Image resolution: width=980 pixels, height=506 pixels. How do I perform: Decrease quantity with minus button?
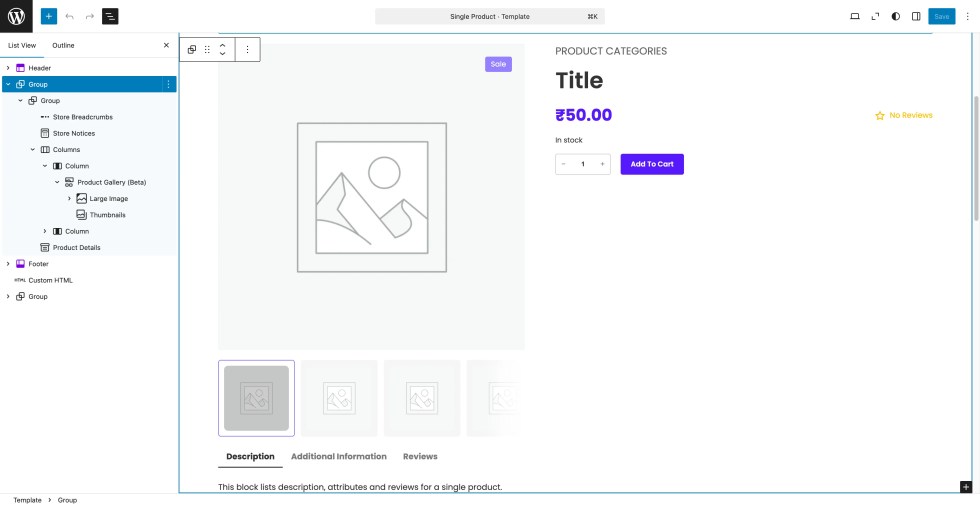[x=564, y=164]
